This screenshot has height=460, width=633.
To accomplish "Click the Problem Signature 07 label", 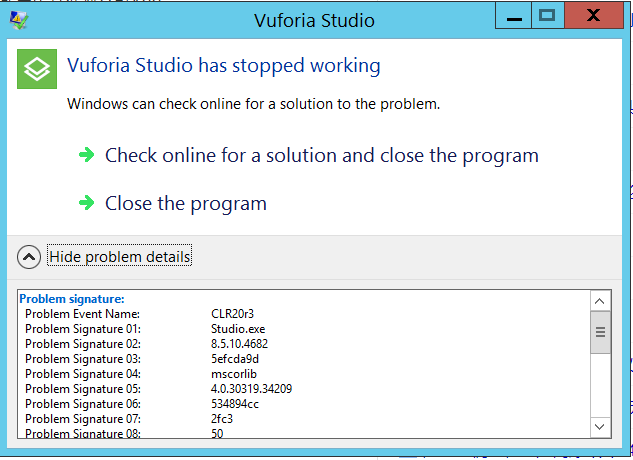I will (x=83, y=419).
